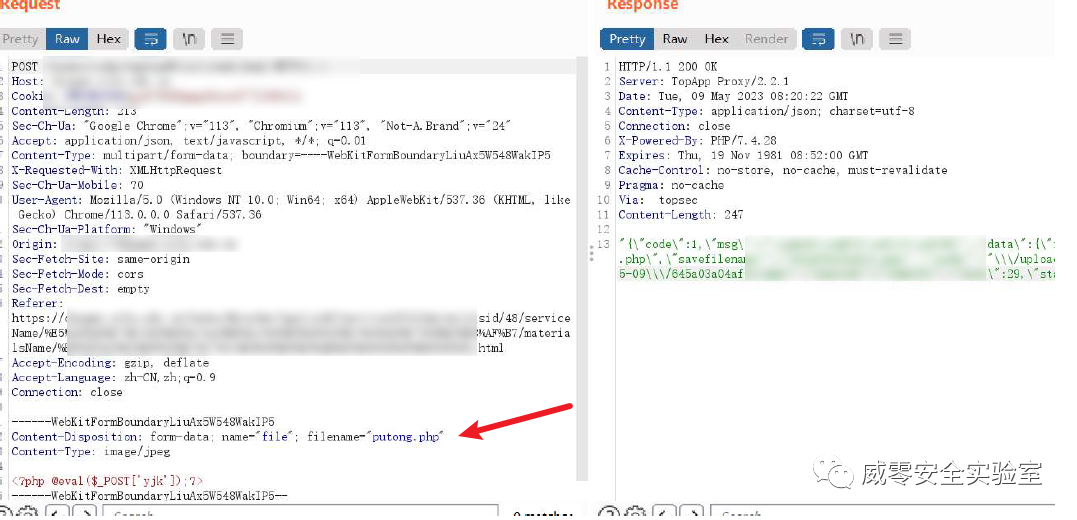Screen dimensions: 1077x520
Task: Click the JSON body starting with code:1
Action: point(837,260)
